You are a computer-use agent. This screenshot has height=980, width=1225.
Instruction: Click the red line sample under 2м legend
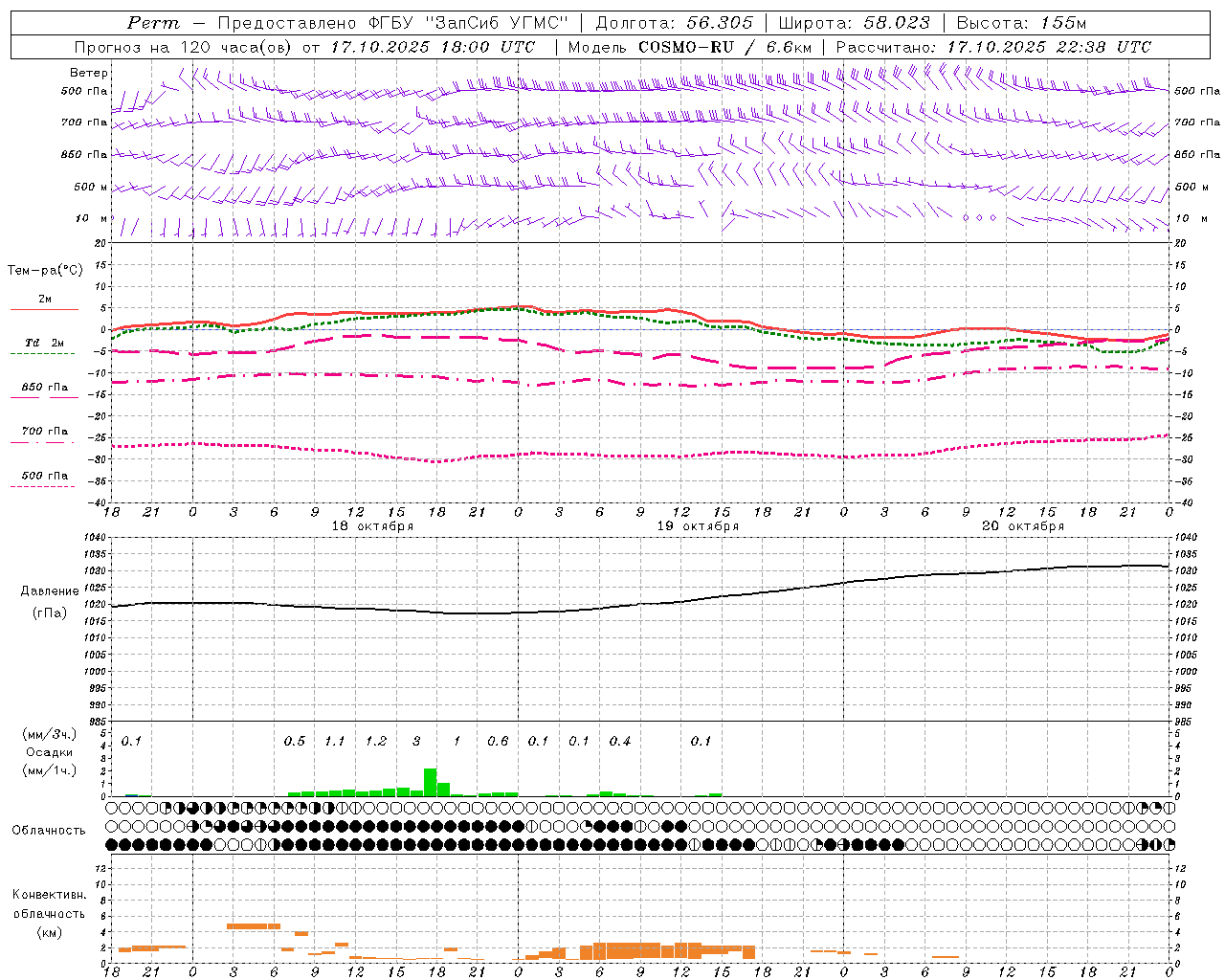44,309
